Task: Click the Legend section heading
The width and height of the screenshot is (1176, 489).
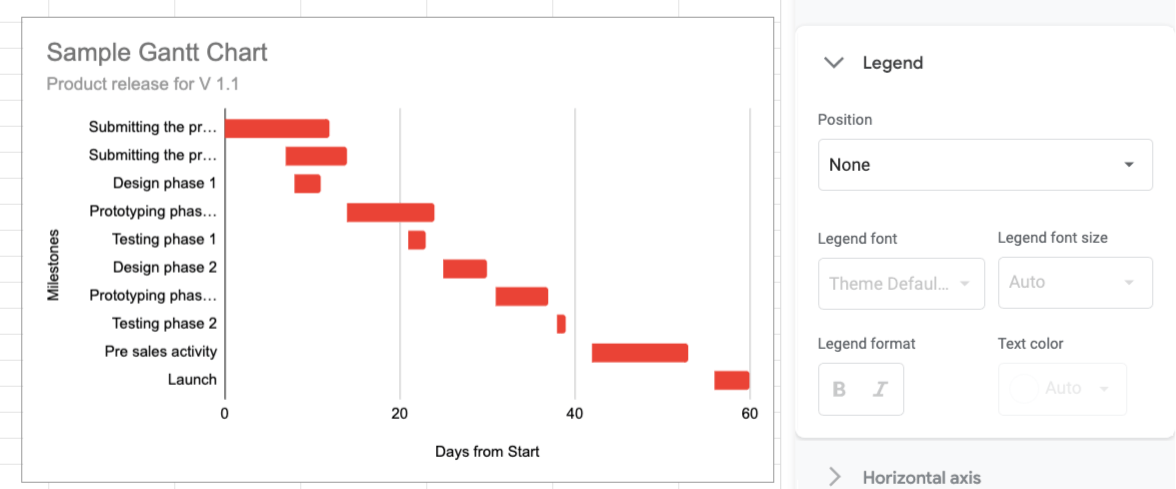Action: pyautogui.click(x=892, y=63)
